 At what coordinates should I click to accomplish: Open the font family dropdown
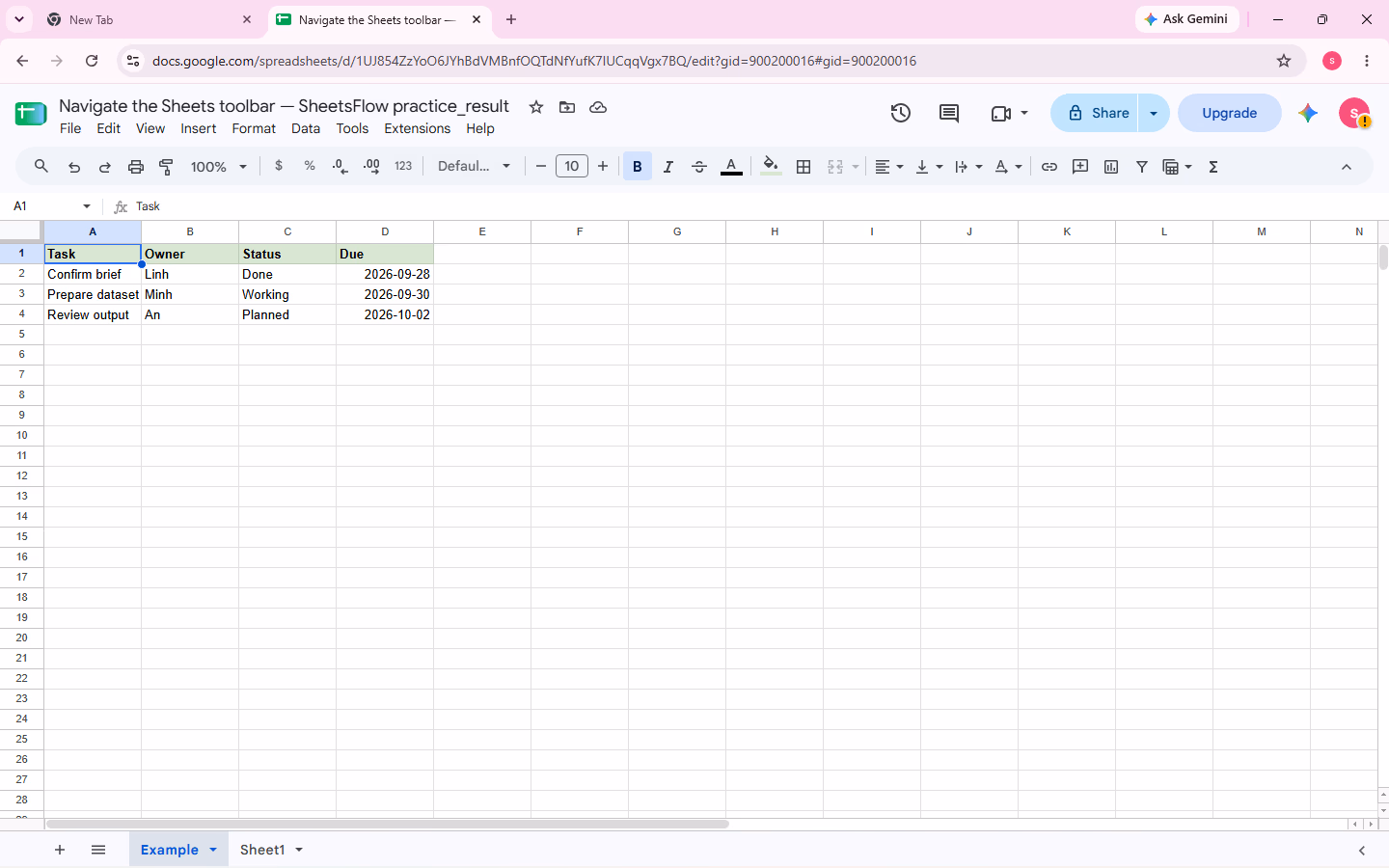[x=474, y=166]
